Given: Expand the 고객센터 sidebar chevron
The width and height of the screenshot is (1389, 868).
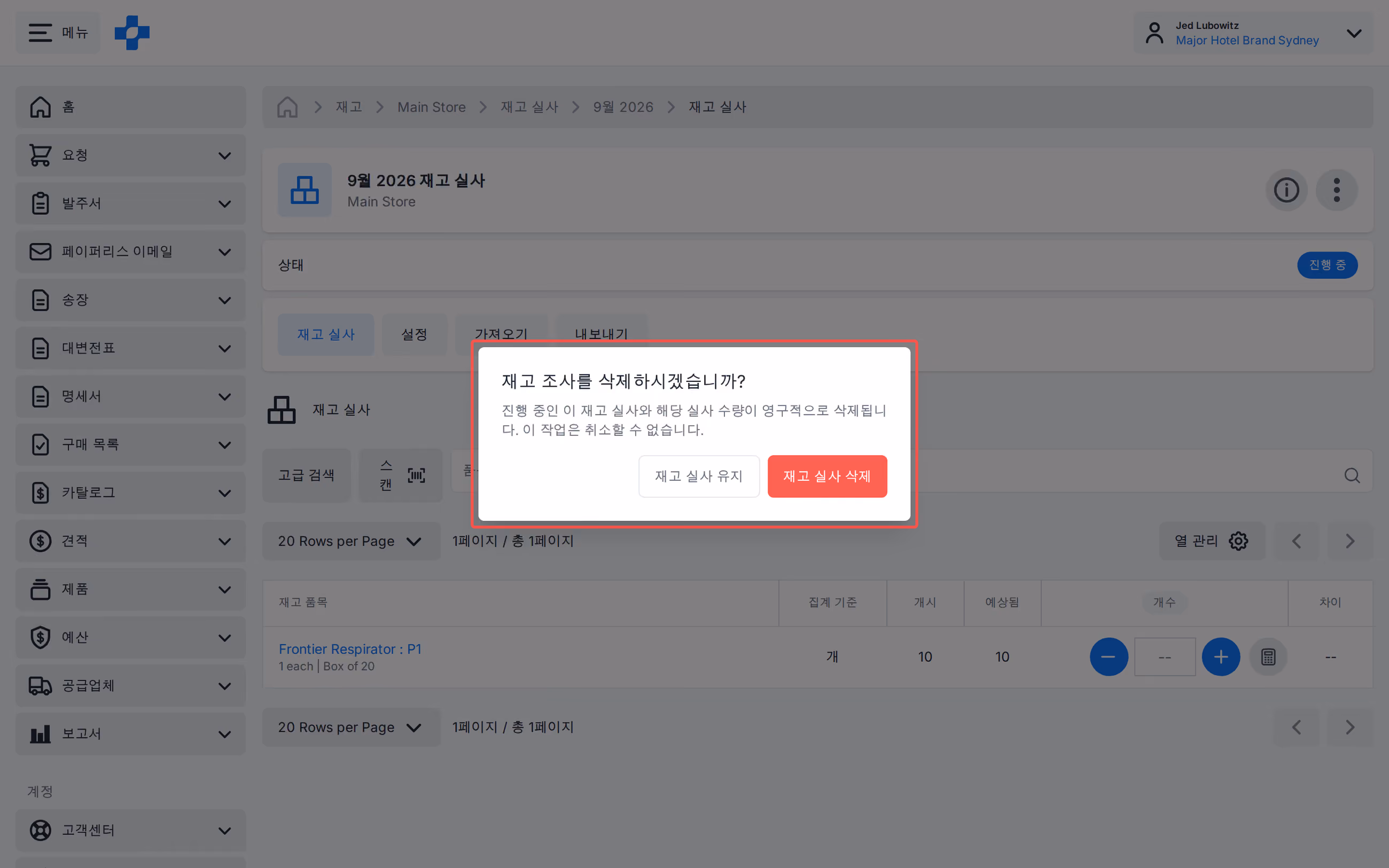Looking at the screenshot, I should [x=225, y=831].
